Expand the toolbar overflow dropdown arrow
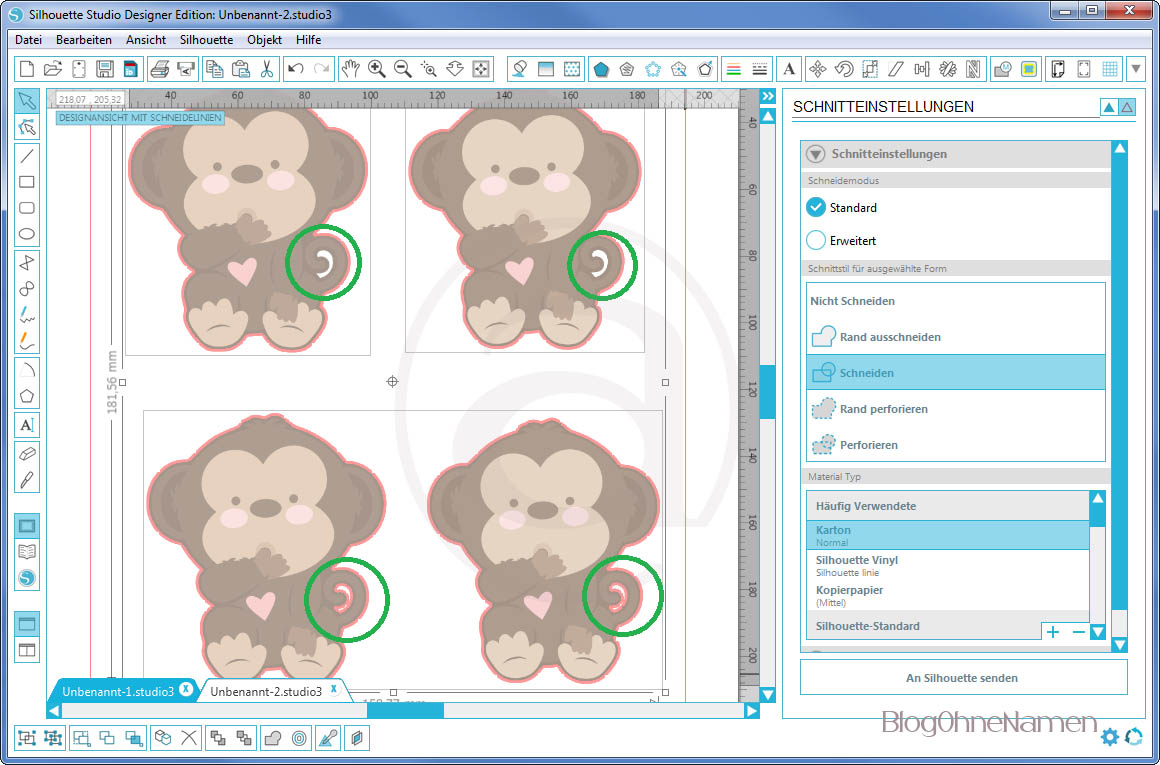 point(1136,69)
